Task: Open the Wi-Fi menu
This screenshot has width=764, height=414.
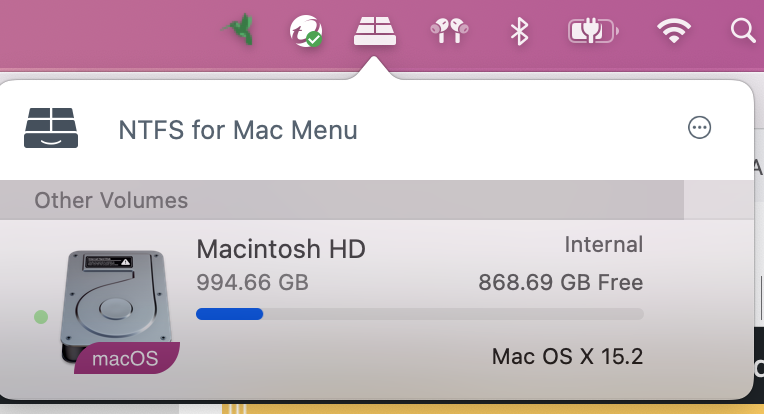Action: pyautogui.click(x=675, y=31)
